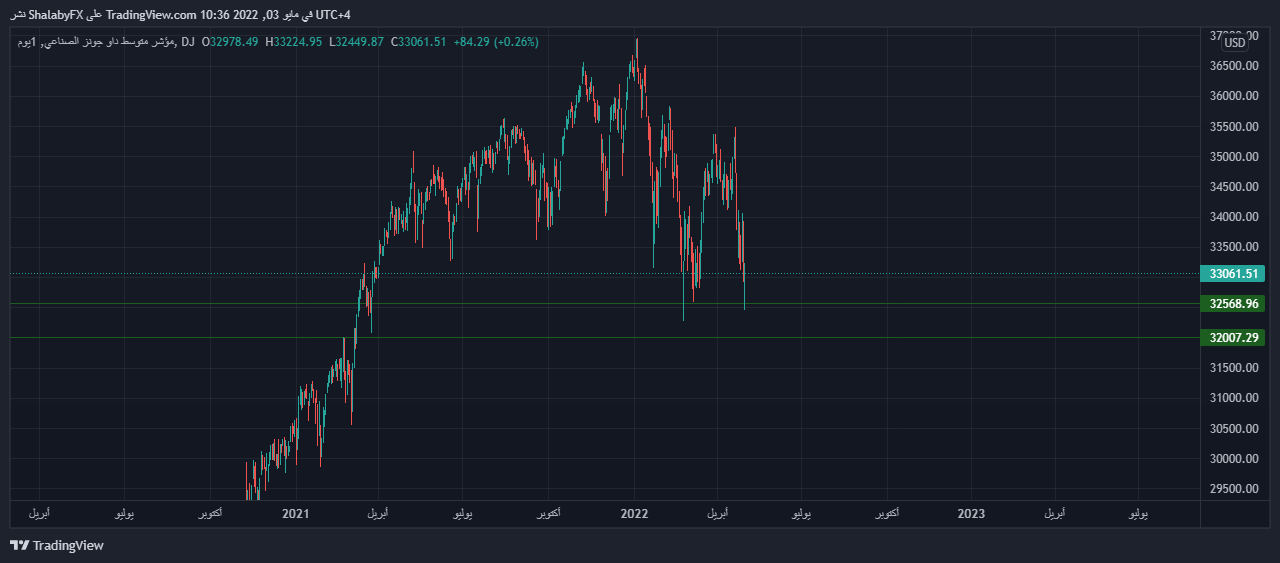
Task: Click the UTC+4 timezone text in header
Action: pyautogui.click(x=332, y=15)
